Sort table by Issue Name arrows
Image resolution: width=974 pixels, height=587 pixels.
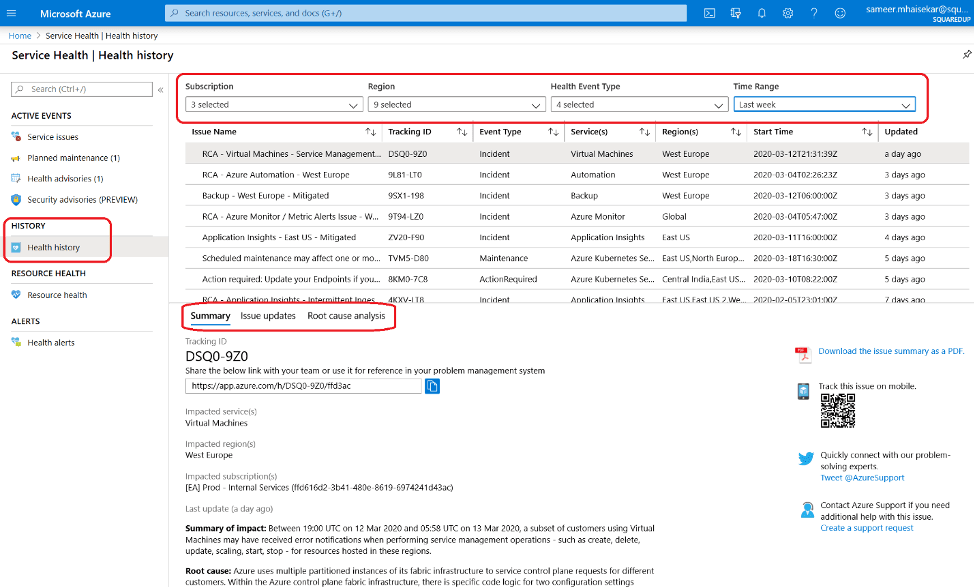371,132
